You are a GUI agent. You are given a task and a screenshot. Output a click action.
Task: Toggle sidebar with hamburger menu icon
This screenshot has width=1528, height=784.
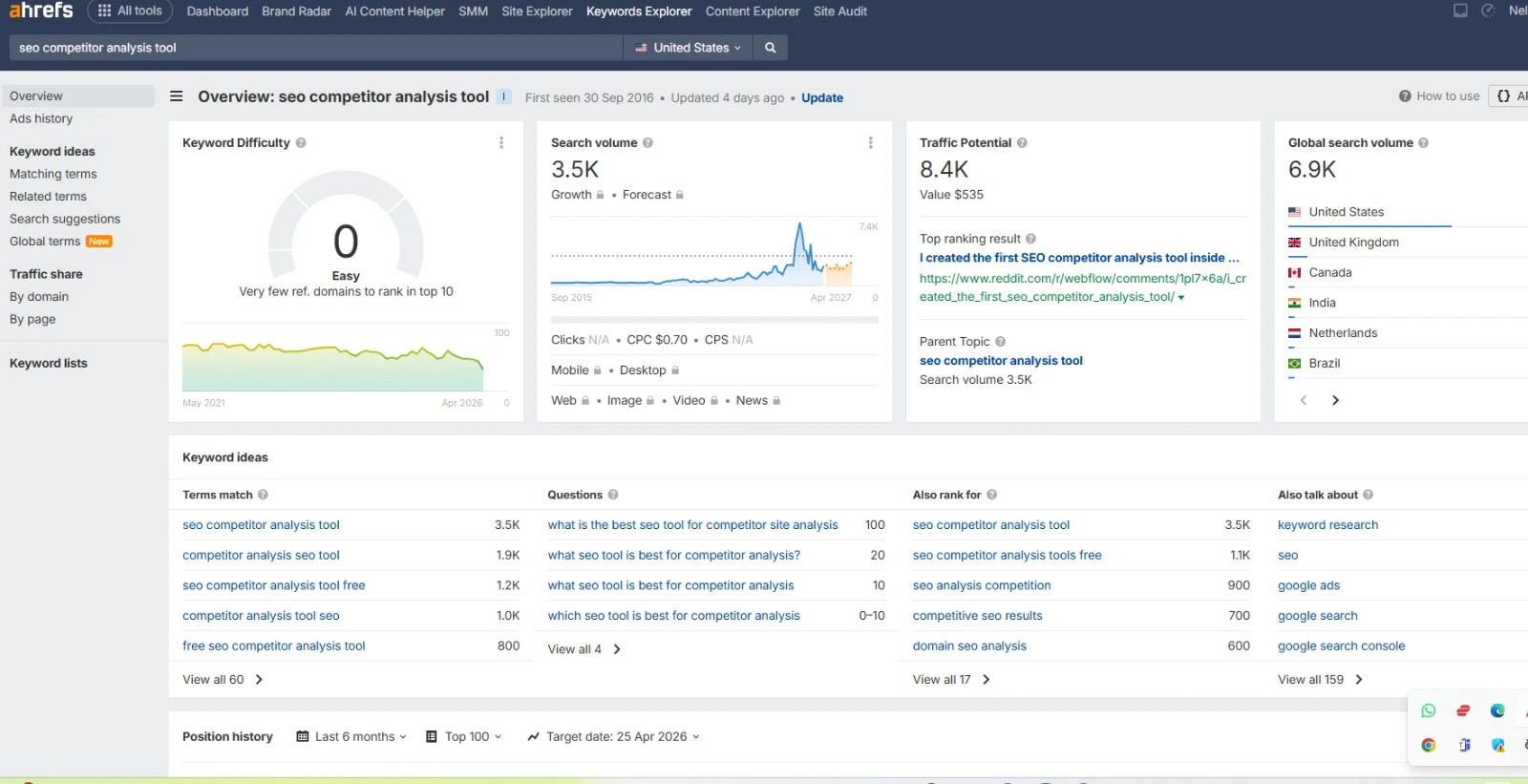click(x=176, y=96)
